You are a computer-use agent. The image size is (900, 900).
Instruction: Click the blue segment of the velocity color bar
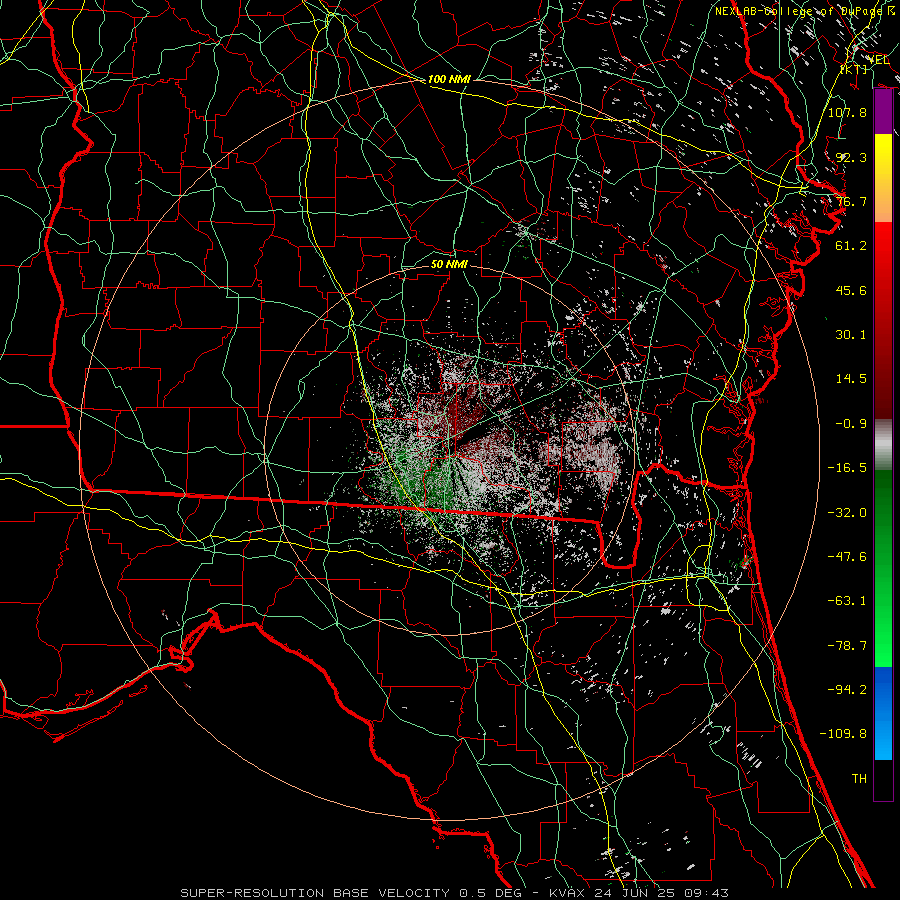[883, 713]
